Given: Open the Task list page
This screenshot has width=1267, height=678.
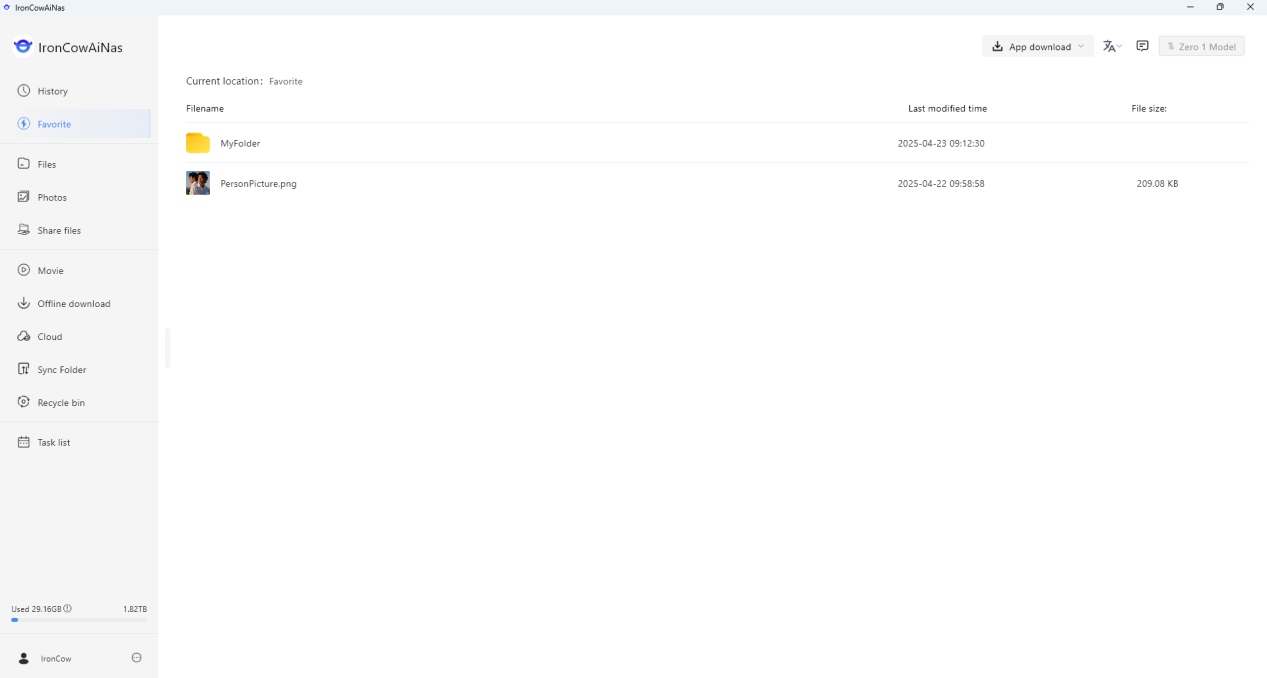Looking at the screenshot, I should [53, 442].
